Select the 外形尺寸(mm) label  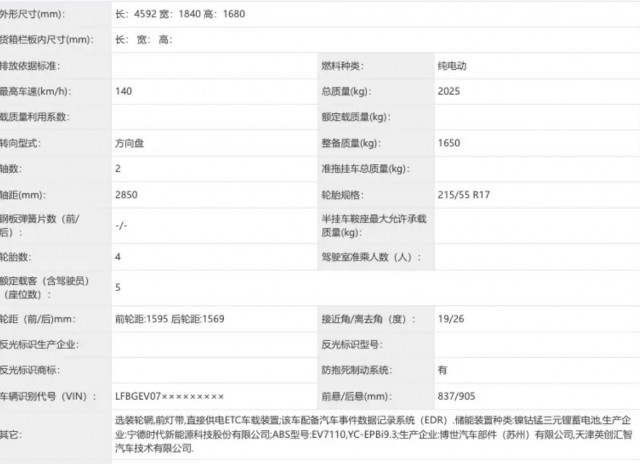pyautogui.click(x=32, y=14)
